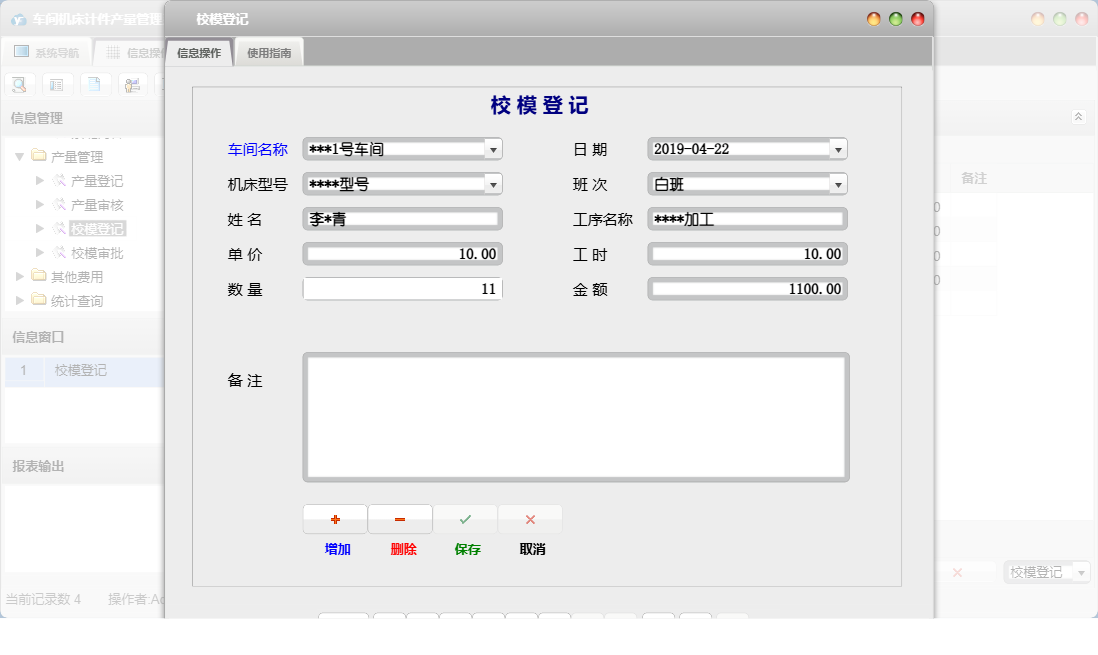Click inside the 备注 remarks text area
Image resolution: width=1098 pixels, height=655 pixels.
(x=575, y=415)
